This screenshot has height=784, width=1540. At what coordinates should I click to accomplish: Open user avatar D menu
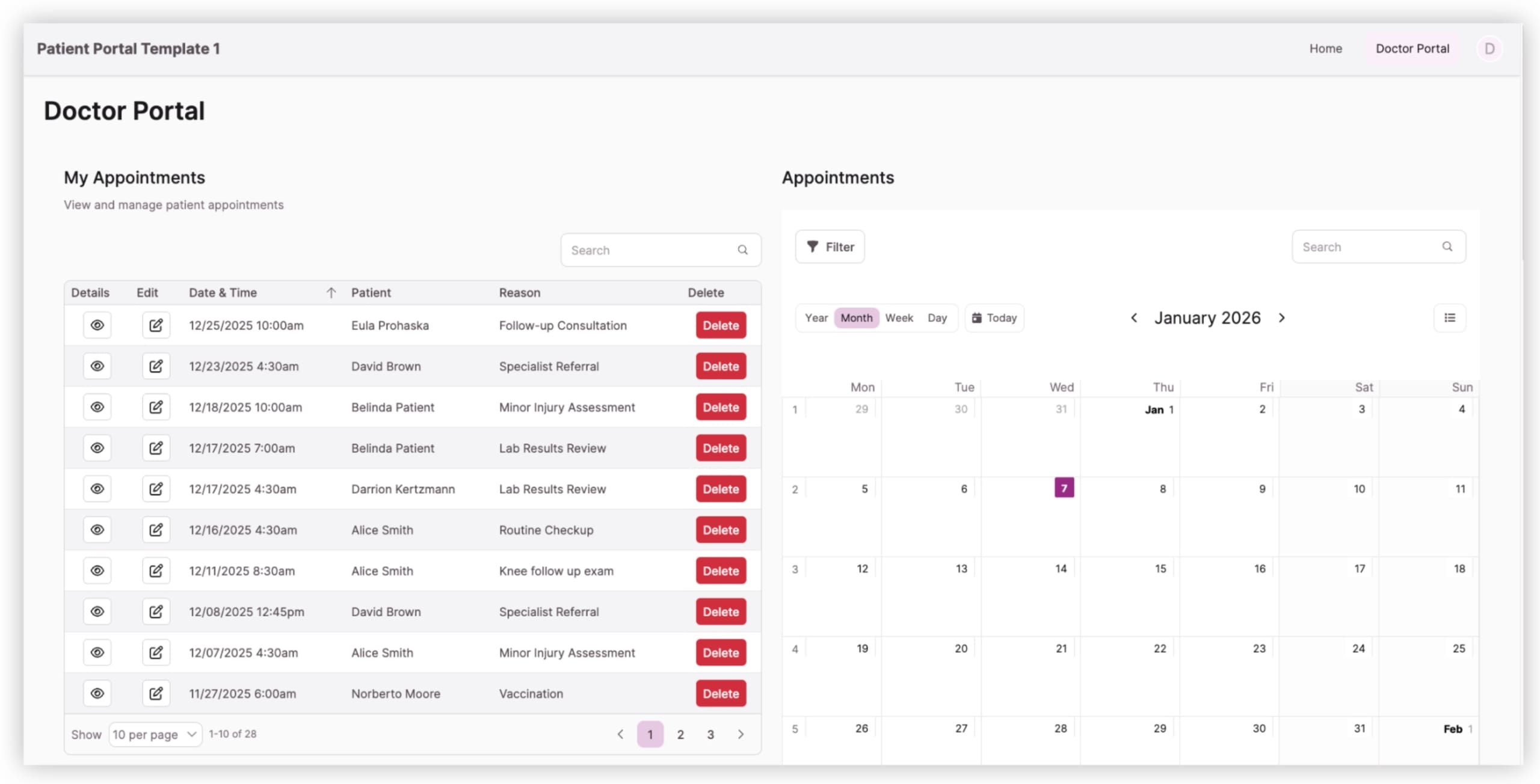point(1489,49)
